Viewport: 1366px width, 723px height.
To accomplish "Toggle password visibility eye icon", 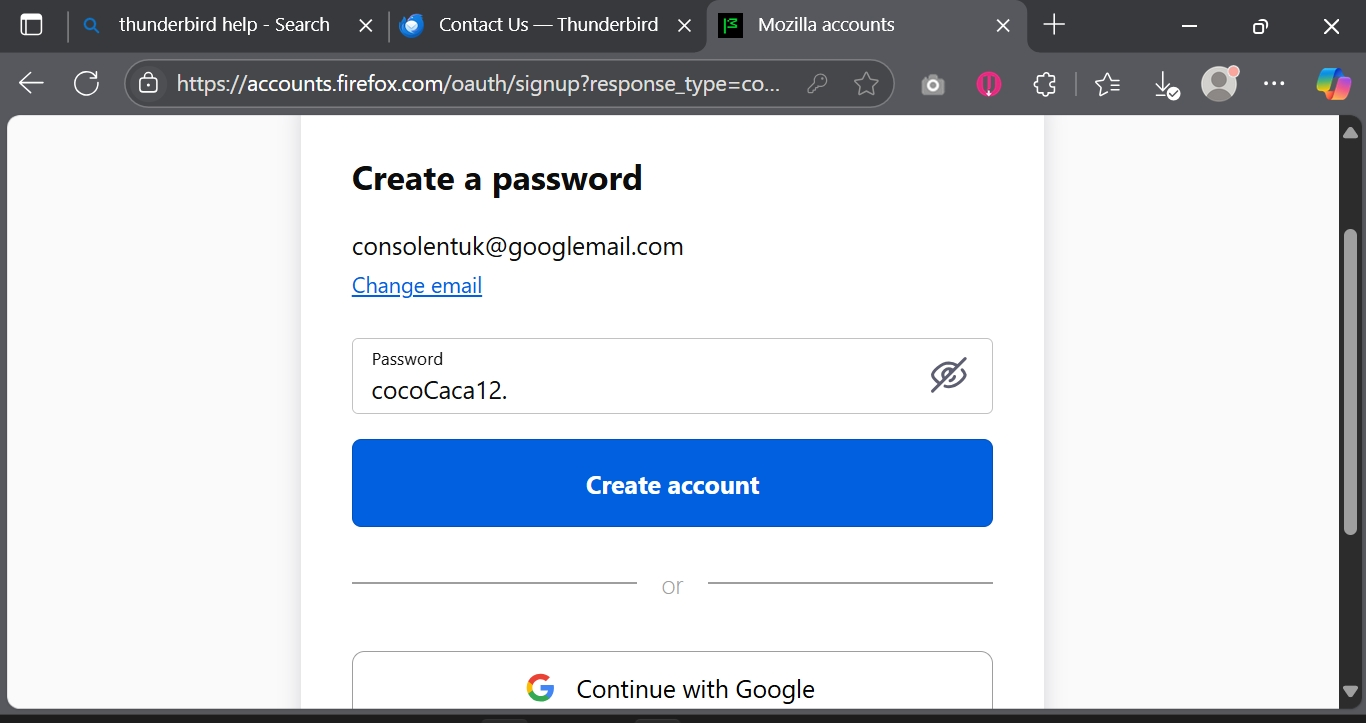I will tap(948, 375).
